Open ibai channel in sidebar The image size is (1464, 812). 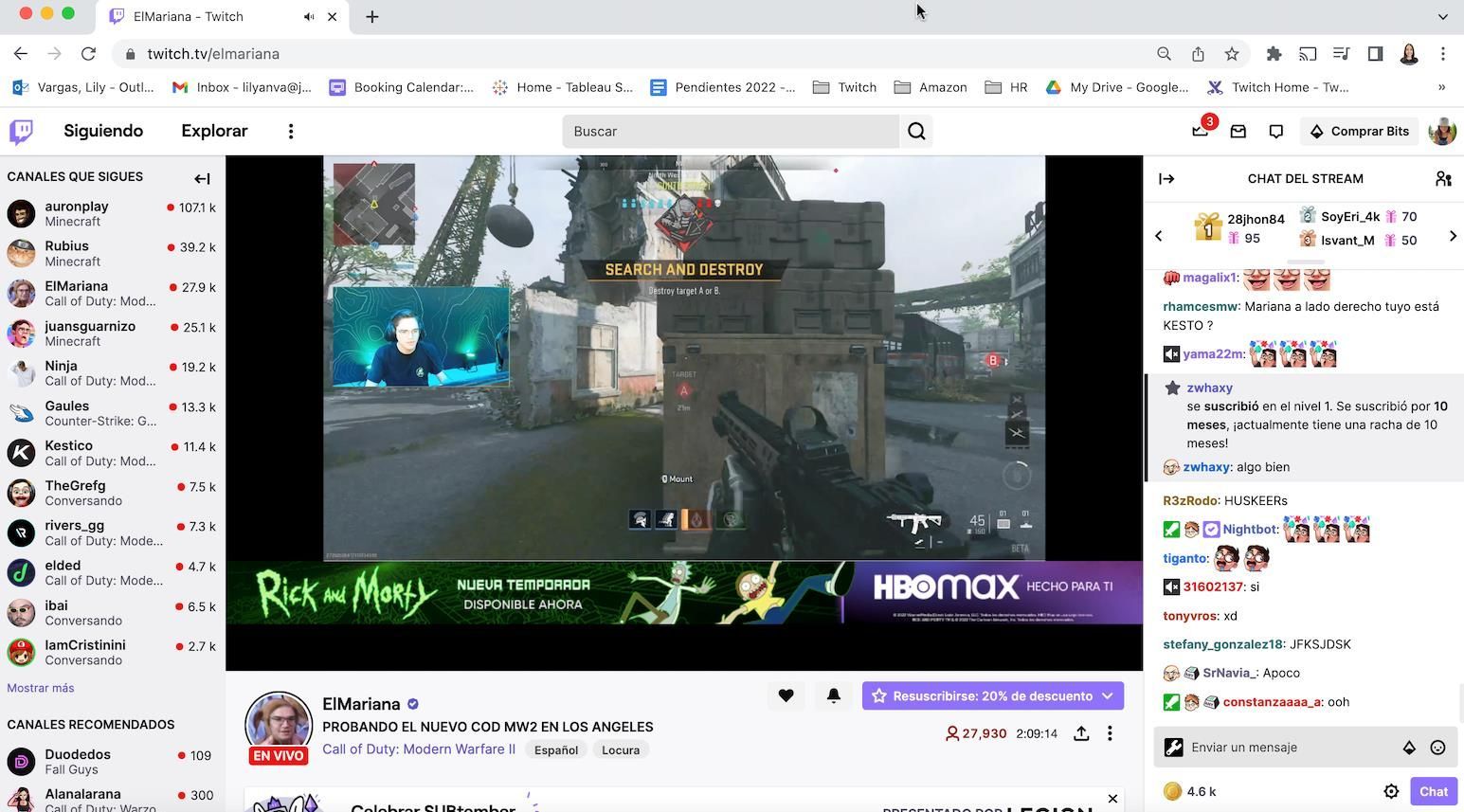[112, 612]
